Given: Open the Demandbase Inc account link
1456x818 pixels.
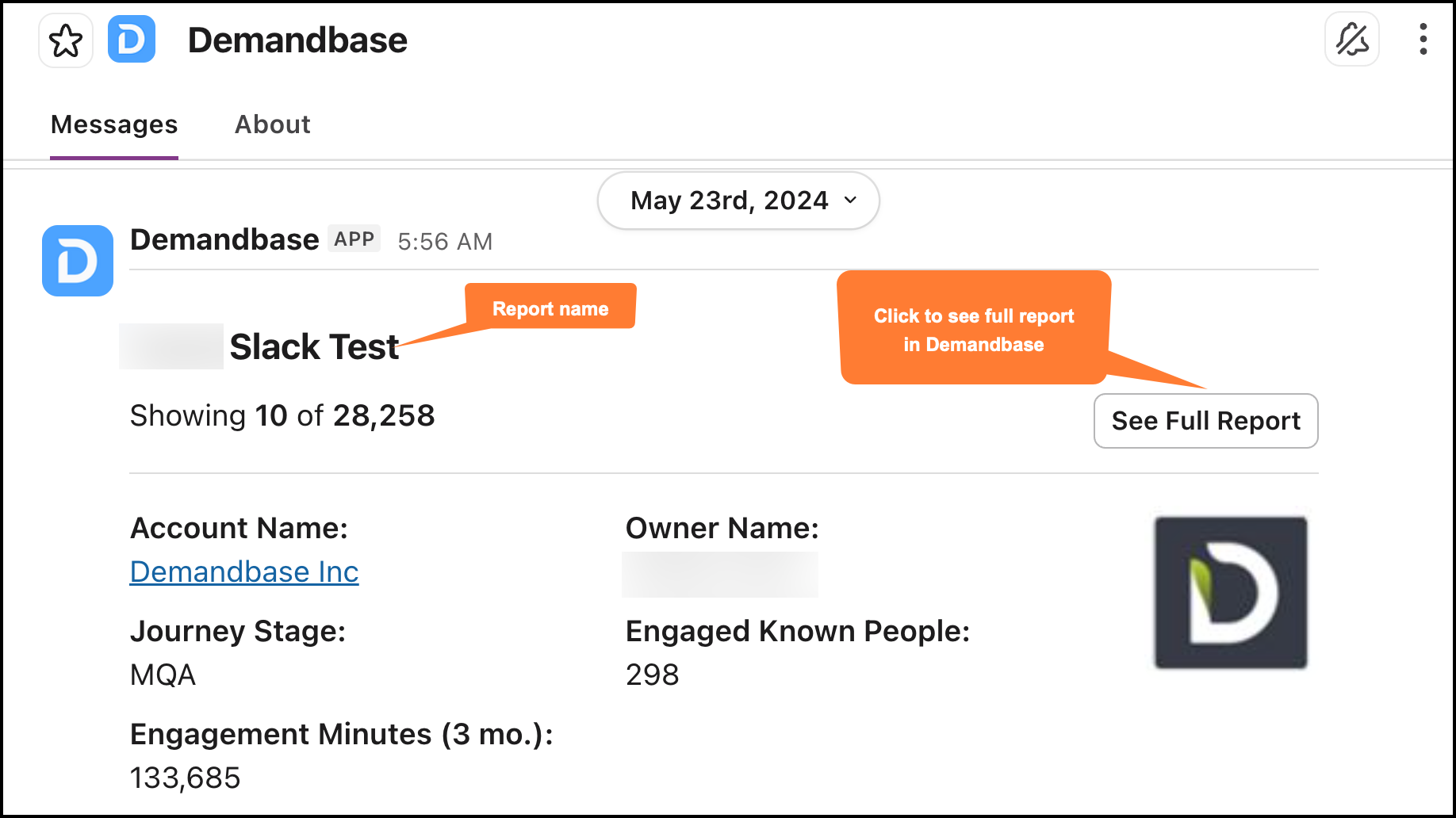Looking at the screenshot, I should click(x=244, y=571).
